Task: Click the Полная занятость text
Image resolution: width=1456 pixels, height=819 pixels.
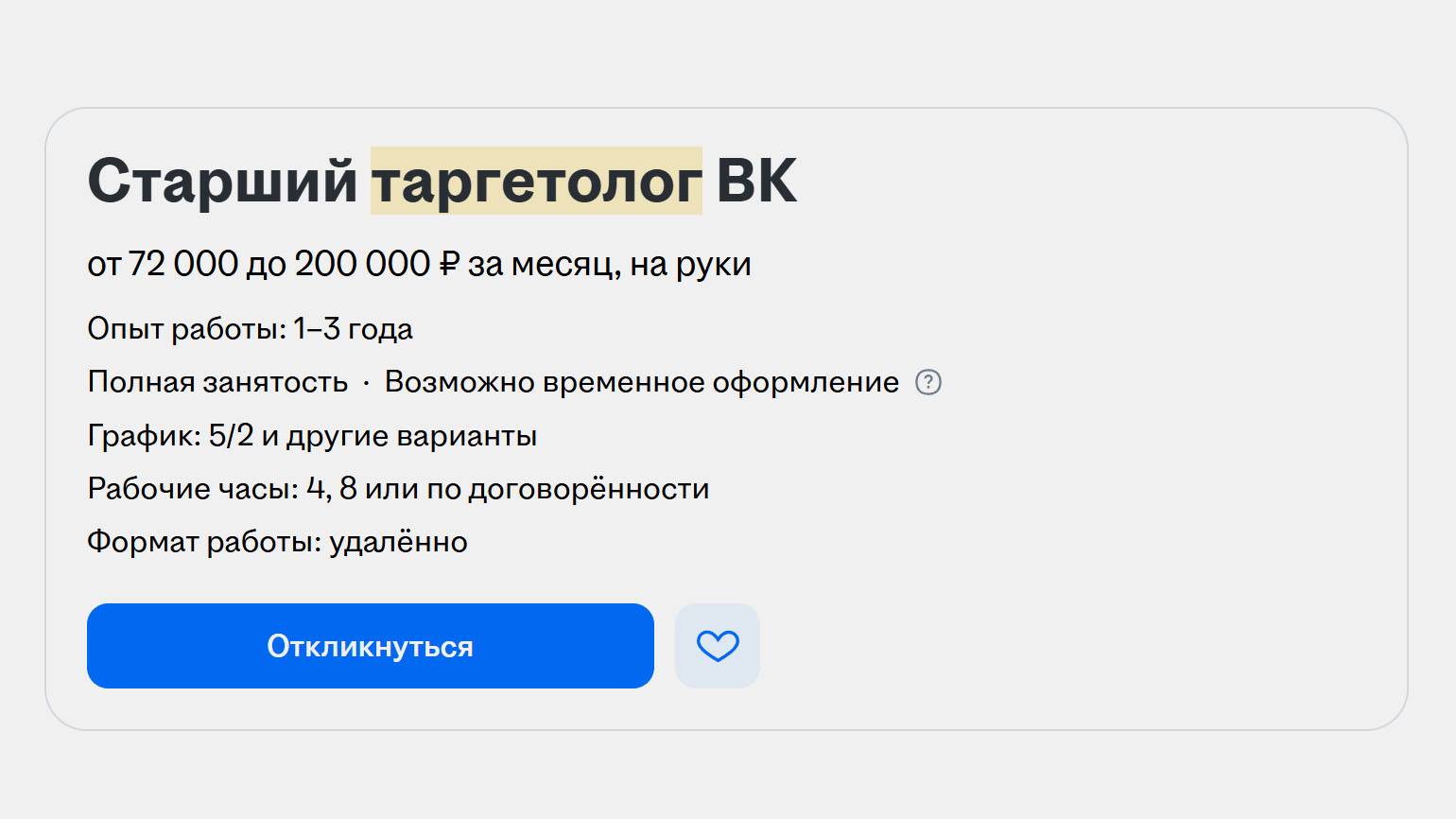Action: coord(217,382)
